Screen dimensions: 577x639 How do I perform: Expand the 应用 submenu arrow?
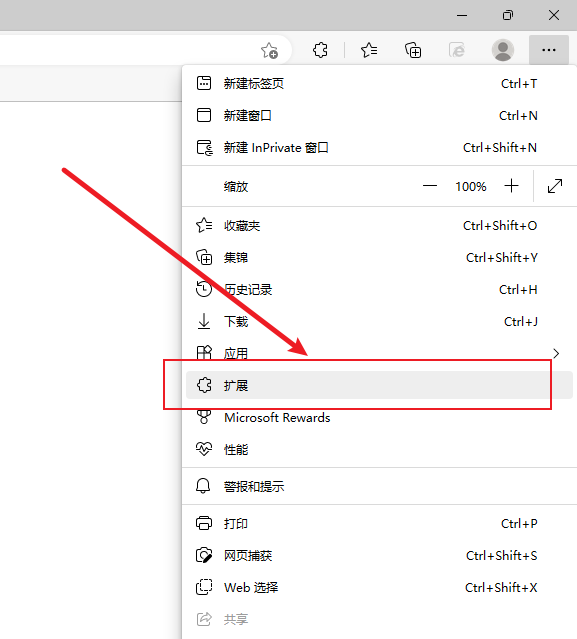pyautogui.click(x=556, y=353)
